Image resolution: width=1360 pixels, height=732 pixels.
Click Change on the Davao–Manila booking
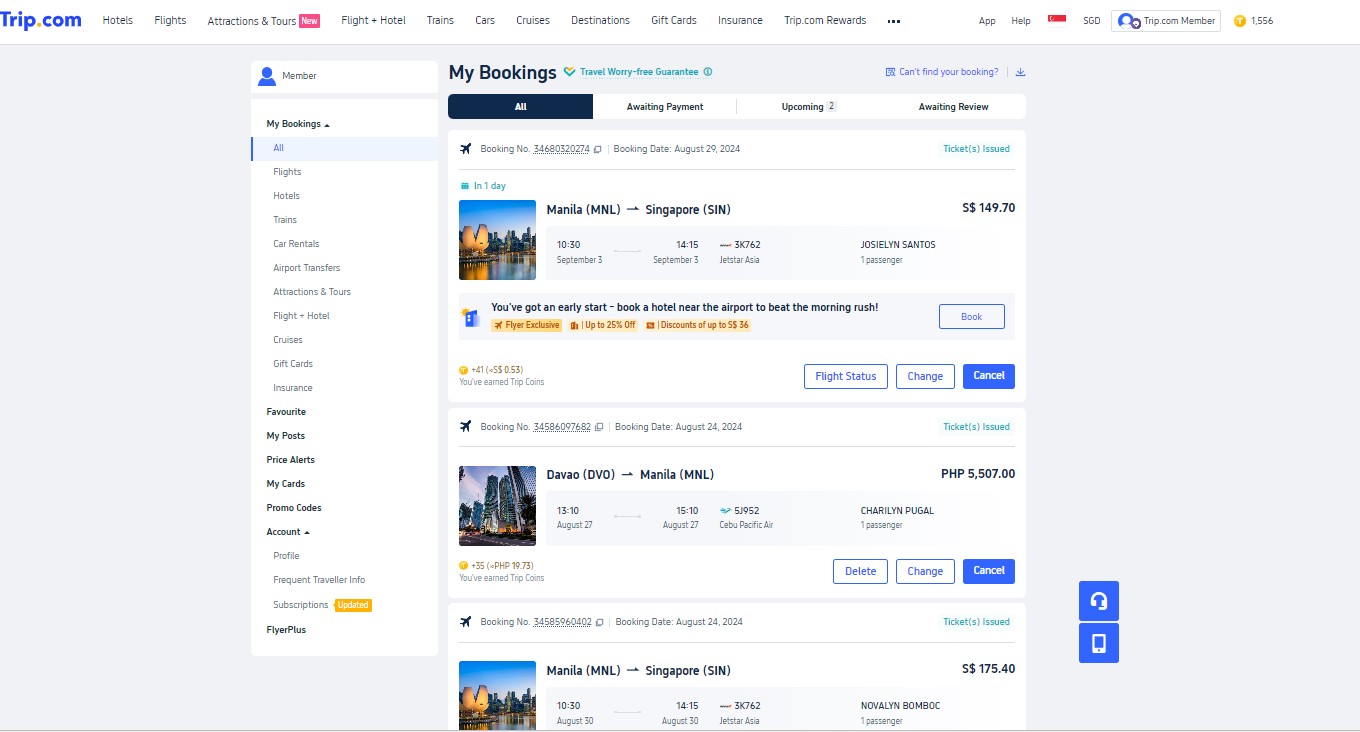(x=925, y=571)
